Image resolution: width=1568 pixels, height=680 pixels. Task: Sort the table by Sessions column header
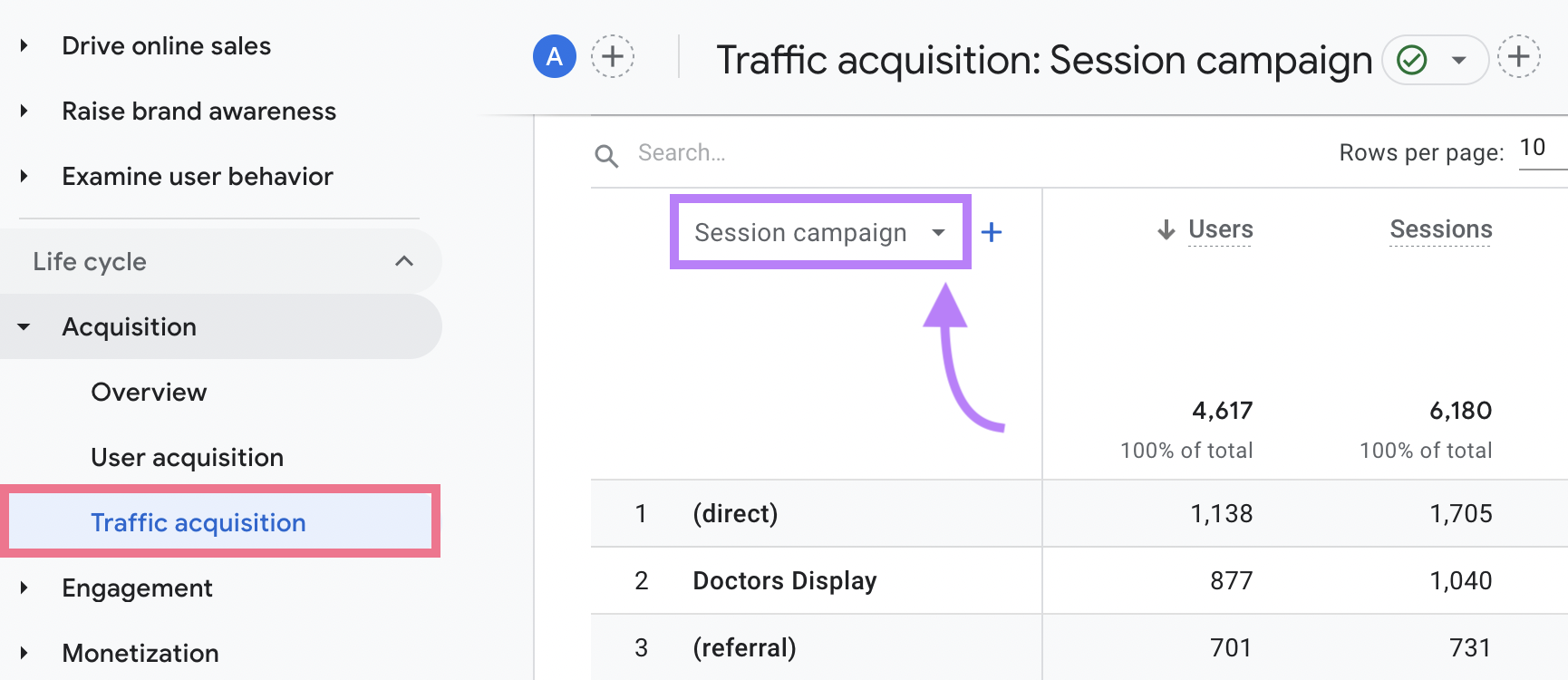[1440, 229]
